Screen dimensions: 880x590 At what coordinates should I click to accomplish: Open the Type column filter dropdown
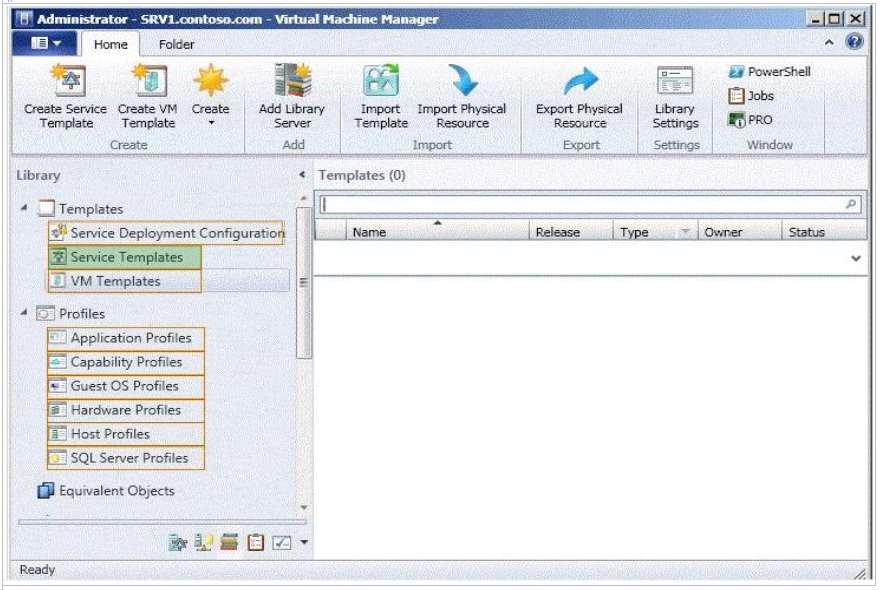[685, 231]
